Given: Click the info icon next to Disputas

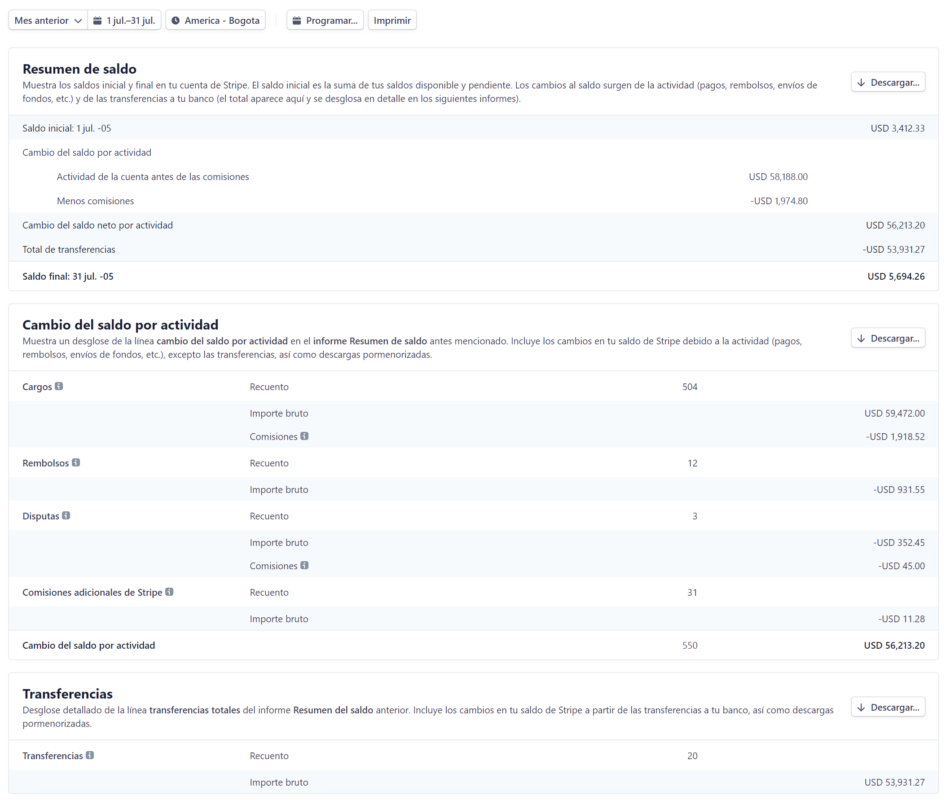Looking at the screenshot, I should point(67,516).
